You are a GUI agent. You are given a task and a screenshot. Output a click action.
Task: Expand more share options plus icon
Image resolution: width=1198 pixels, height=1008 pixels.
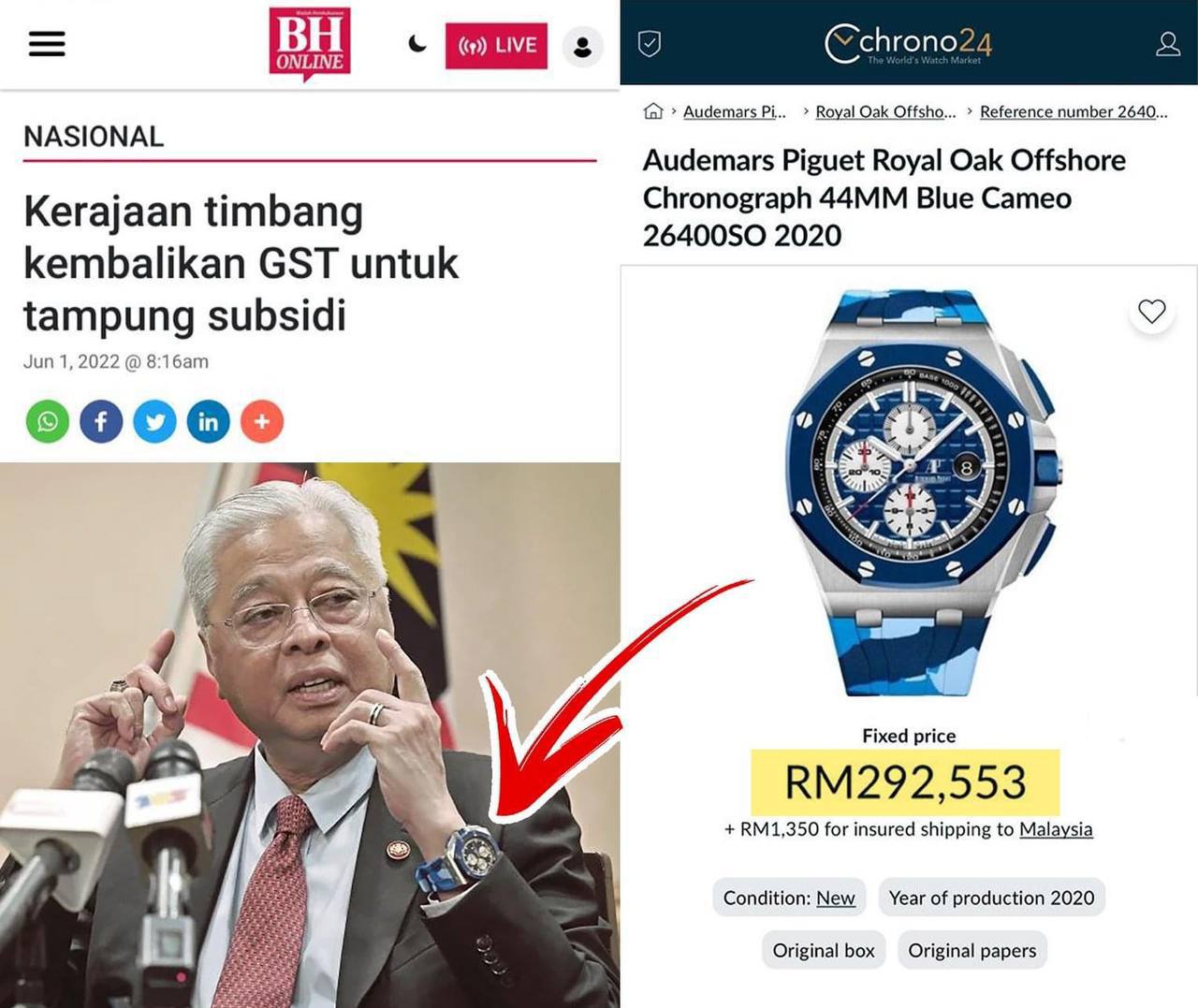tap(262, 422)
